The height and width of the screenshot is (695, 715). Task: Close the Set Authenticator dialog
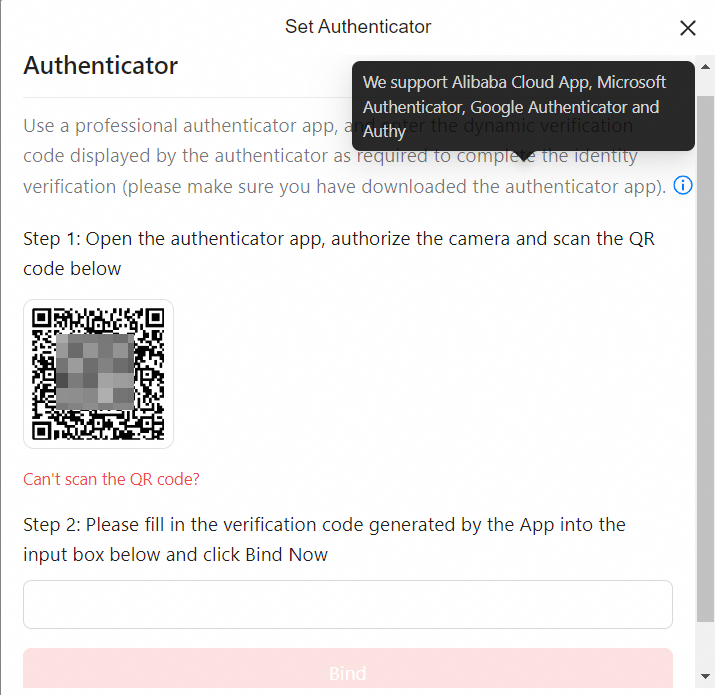coord(687,28)
